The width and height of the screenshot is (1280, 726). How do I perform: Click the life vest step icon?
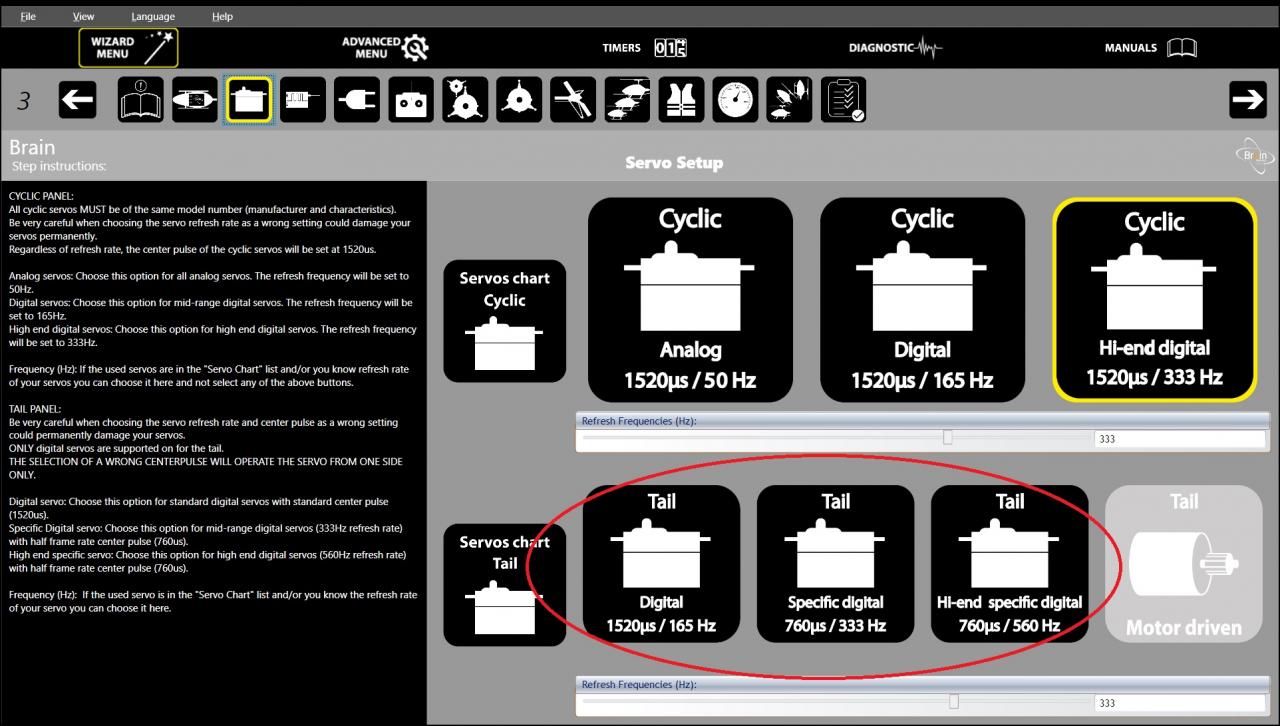pyautogui.click(x=681, y=100)
